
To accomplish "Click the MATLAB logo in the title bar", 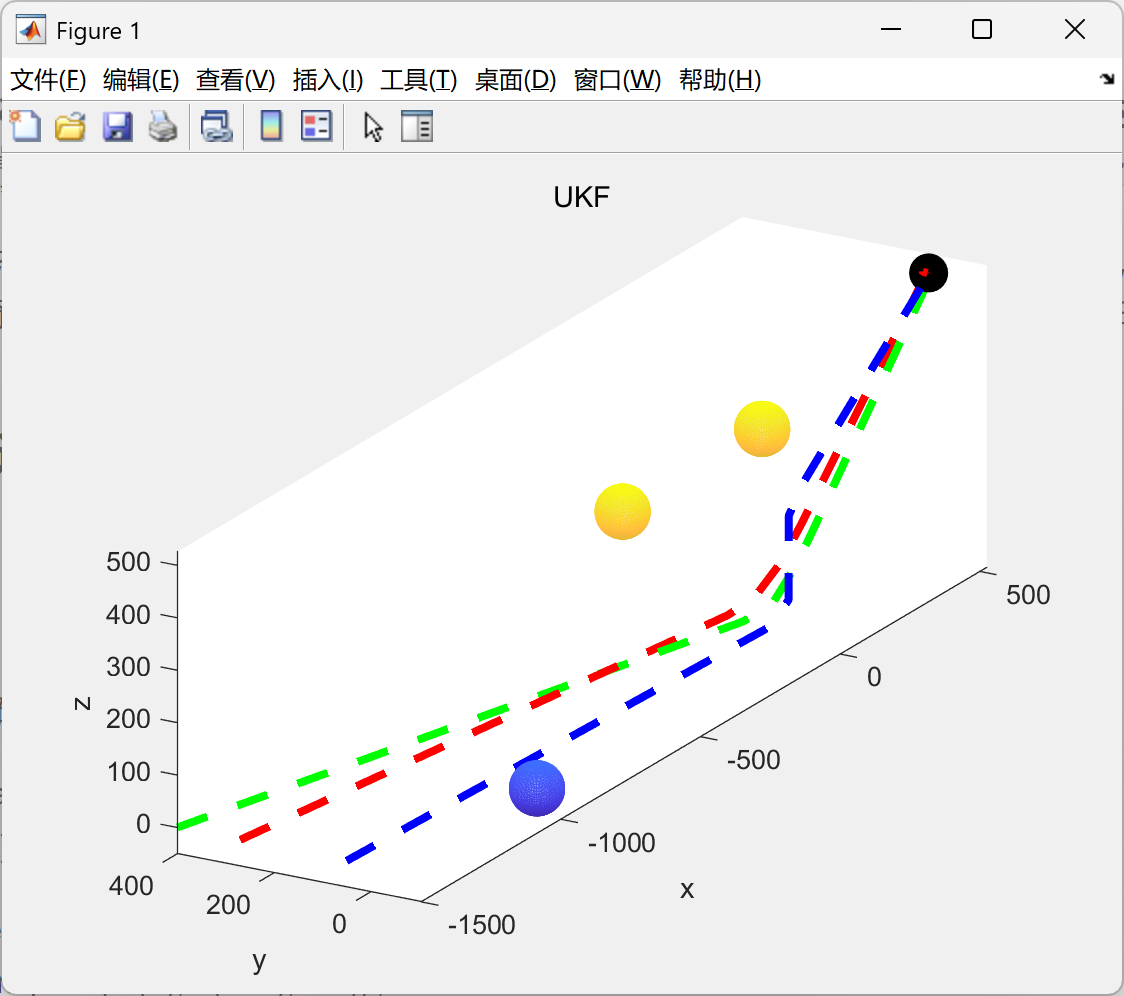I will coord(30,30).
